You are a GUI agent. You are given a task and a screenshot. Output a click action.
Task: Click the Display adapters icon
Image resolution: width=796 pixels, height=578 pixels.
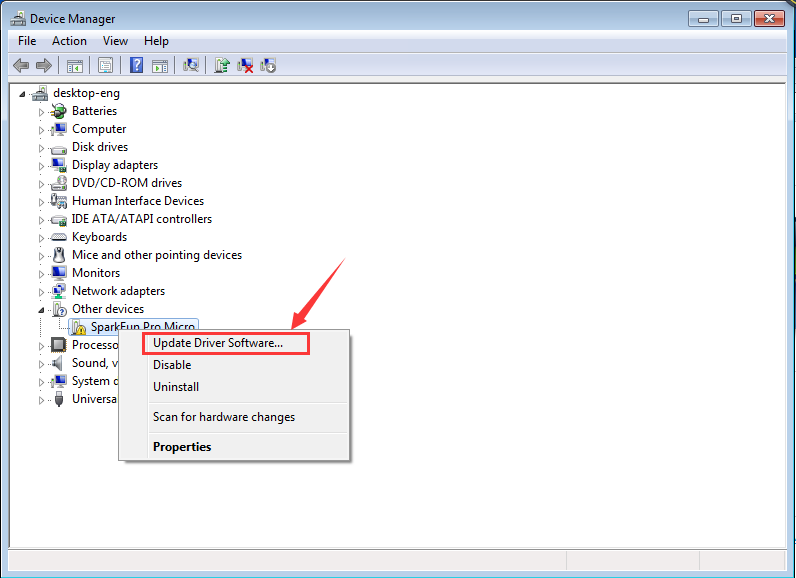click(x=59, y=165)
